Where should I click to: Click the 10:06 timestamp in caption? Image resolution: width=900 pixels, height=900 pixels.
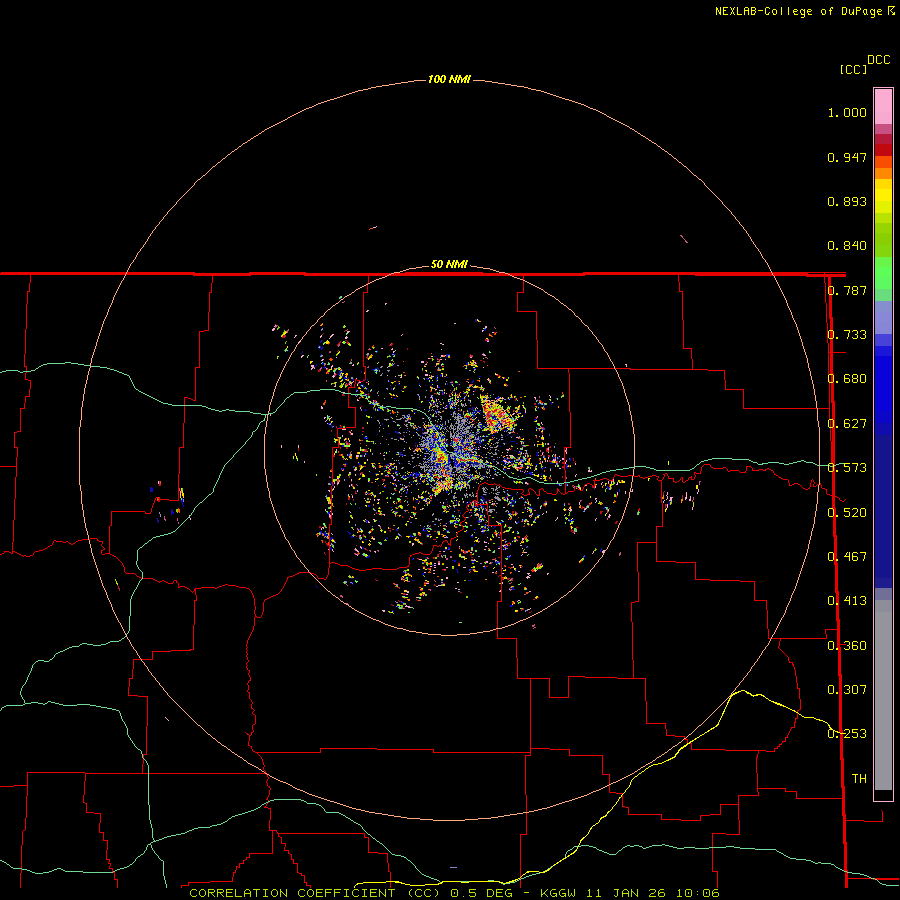click(x=697, y=893)
